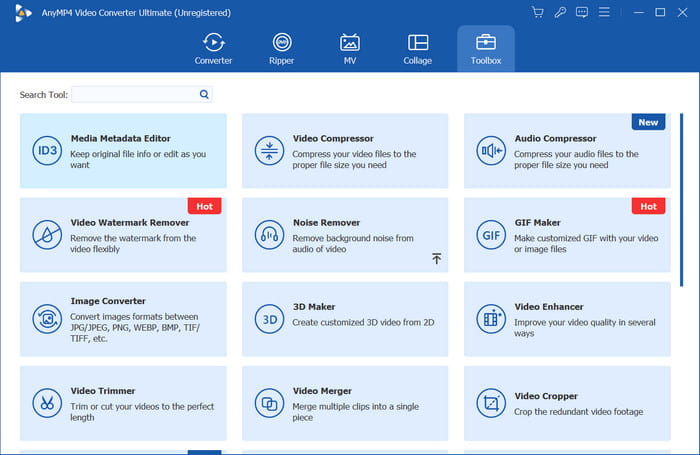Click 'Create customized 3D video from 2D' text
700x455 pixels.
pyautogui.click(x=363, y=322)
